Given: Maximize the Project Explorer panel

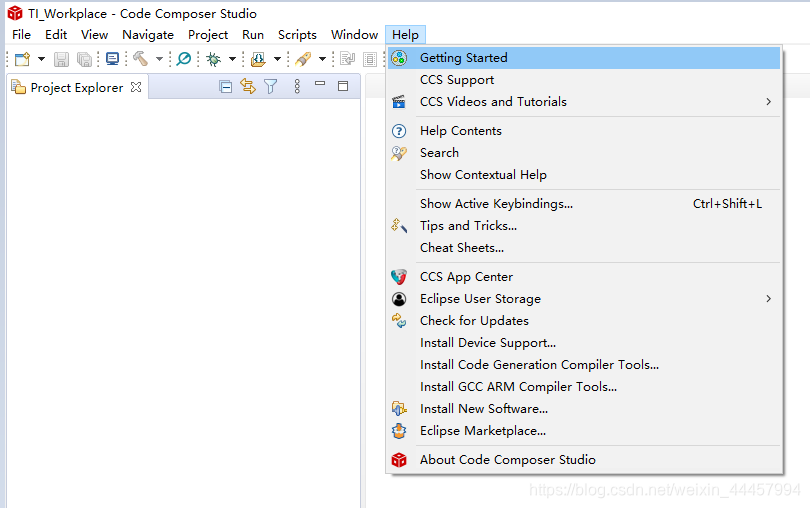Looking at the screenshot, I should [x=343, y=86].
